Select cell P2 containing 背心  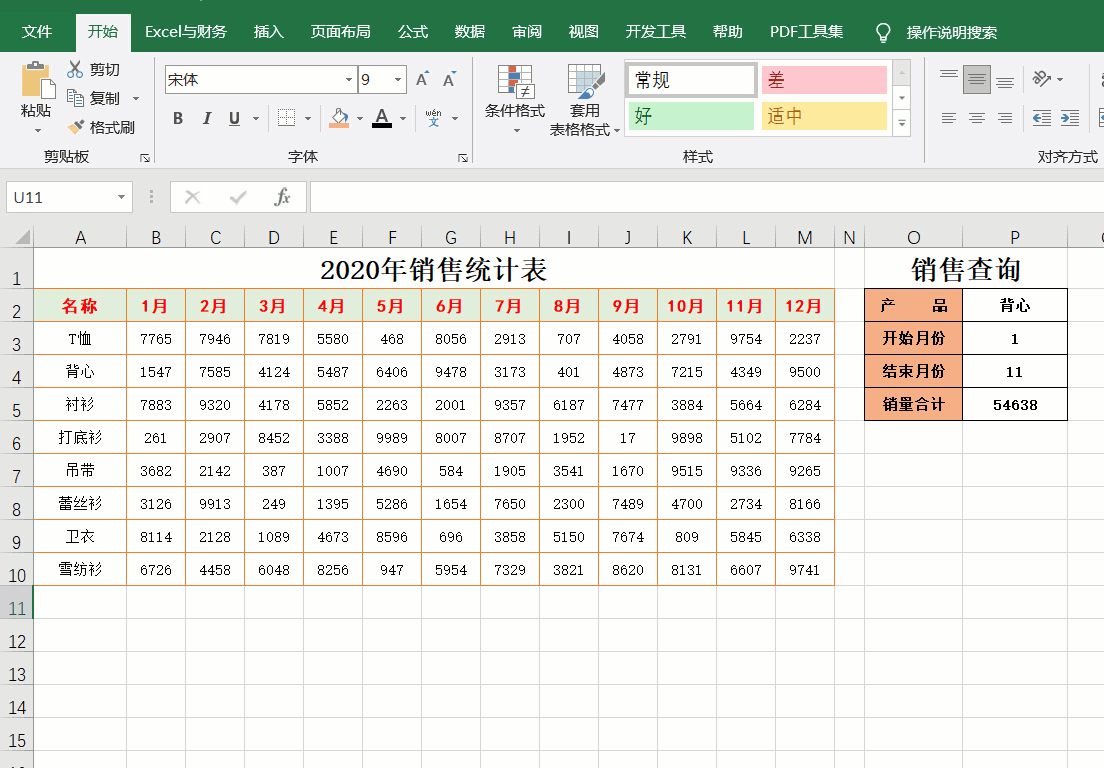(x=1014, y=305)
